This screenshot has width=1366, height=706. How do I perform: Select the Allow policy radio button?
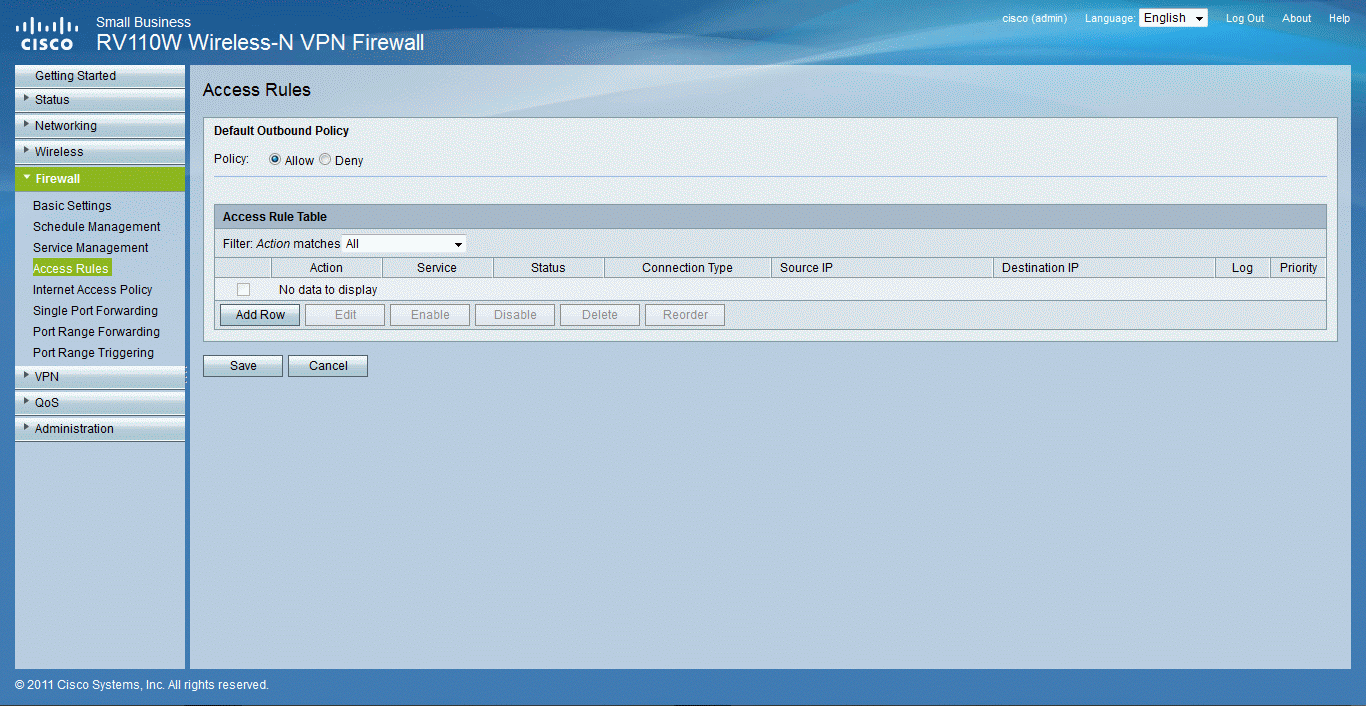point(275,159)
